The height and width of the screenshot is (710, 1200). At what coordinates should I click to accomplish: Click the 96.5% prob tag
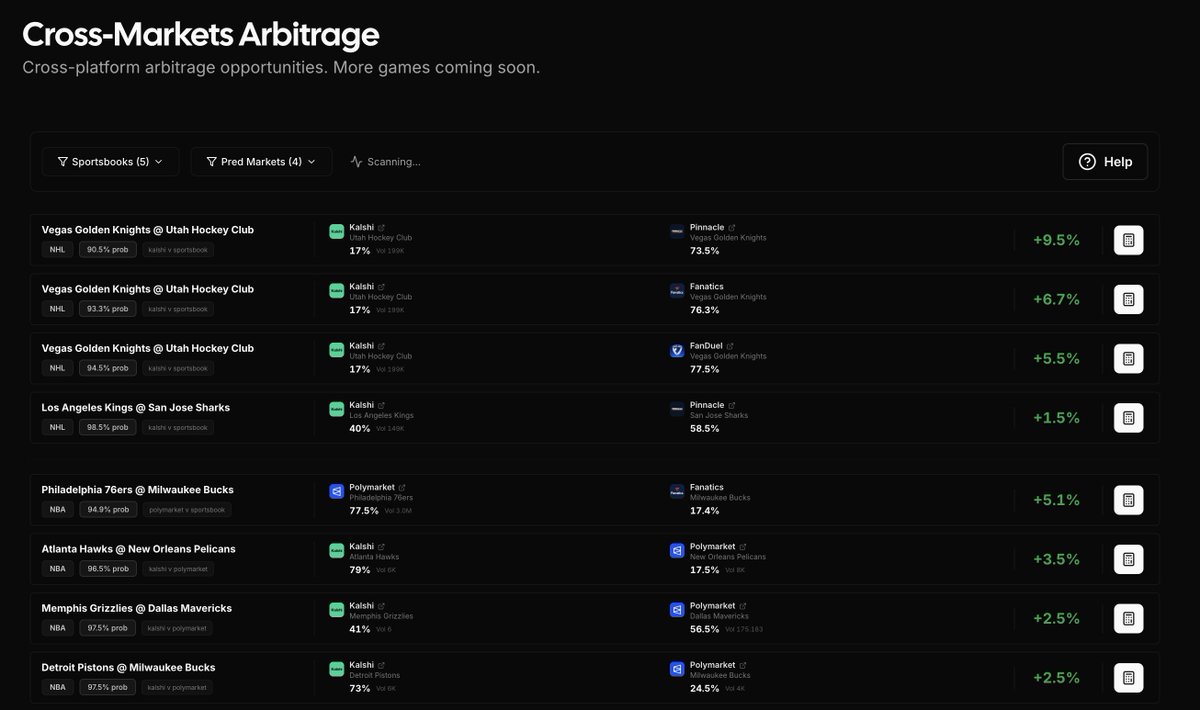pyautogui.click(x=108, y=569)
